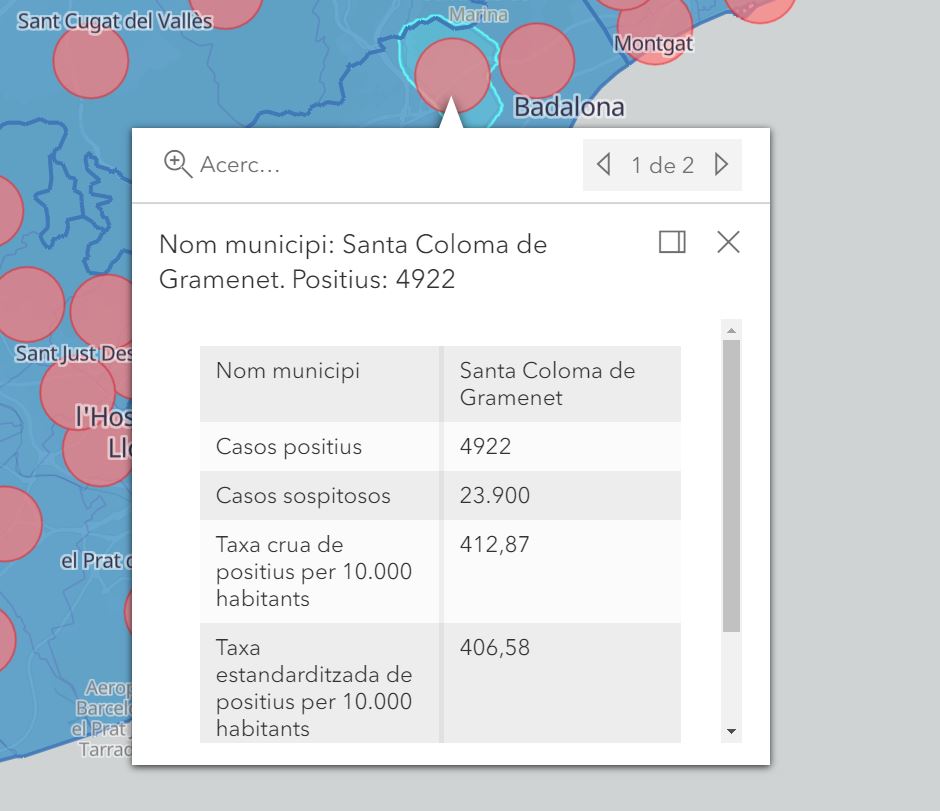Show next feature with right arrow
This screenshot has width=940, height=811.
[722, 165]
